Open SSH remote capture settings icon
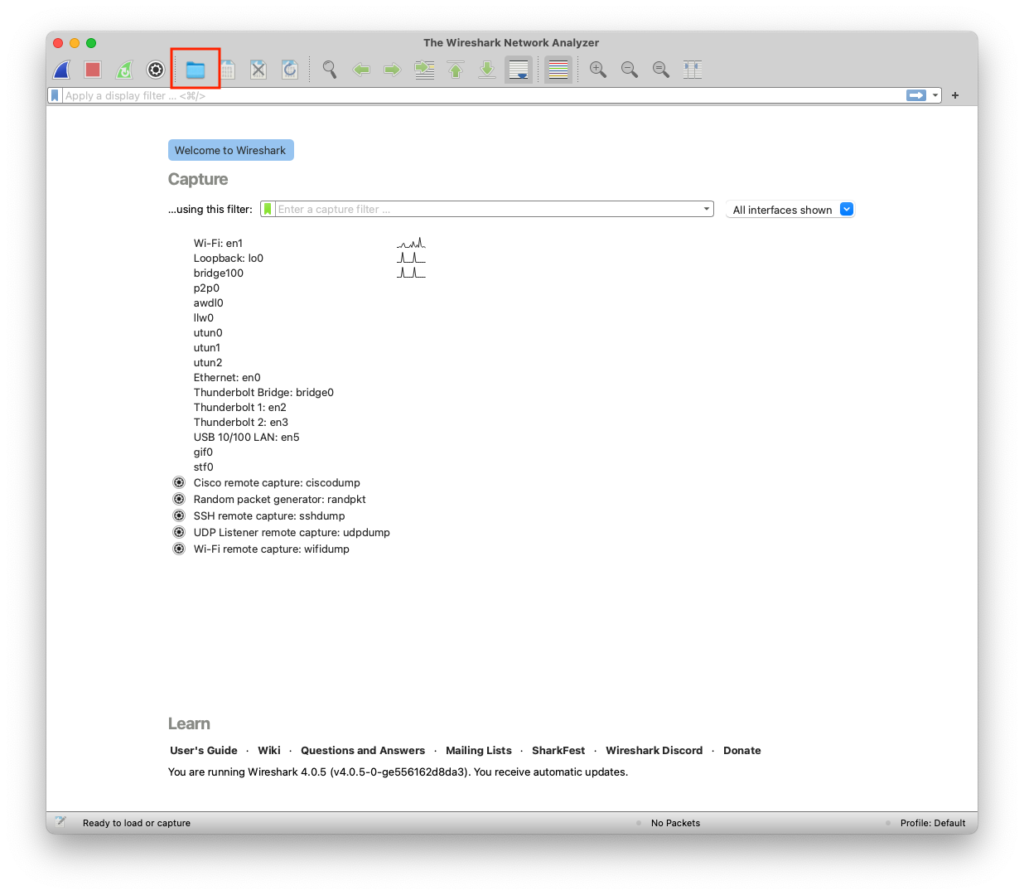The width and height of the screenshot is (1024, 895). coord(179,515)
